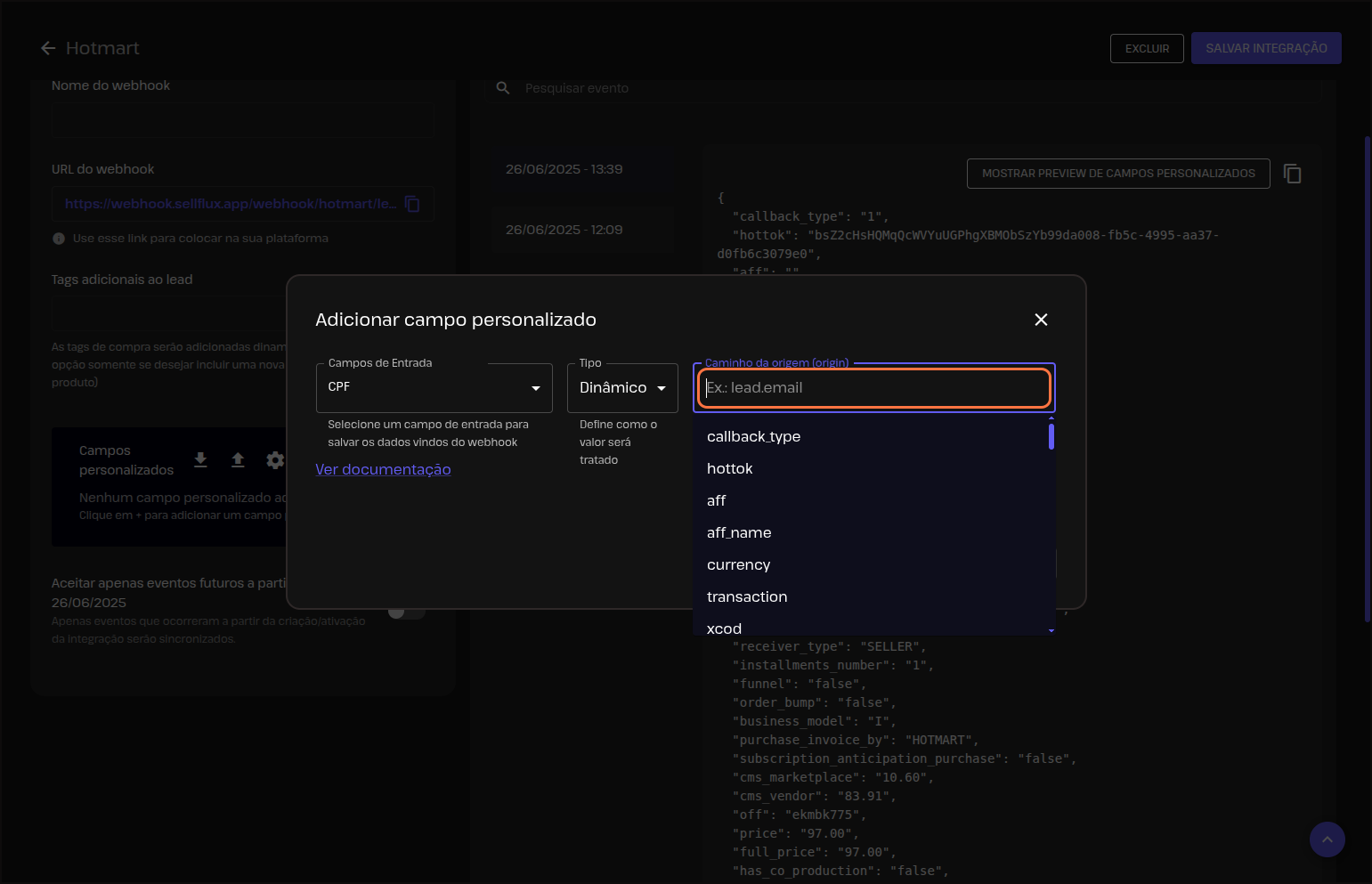Click the Salvar Integração button
This screenshot has width=1372, height=884.
(x=1265, y=48)
